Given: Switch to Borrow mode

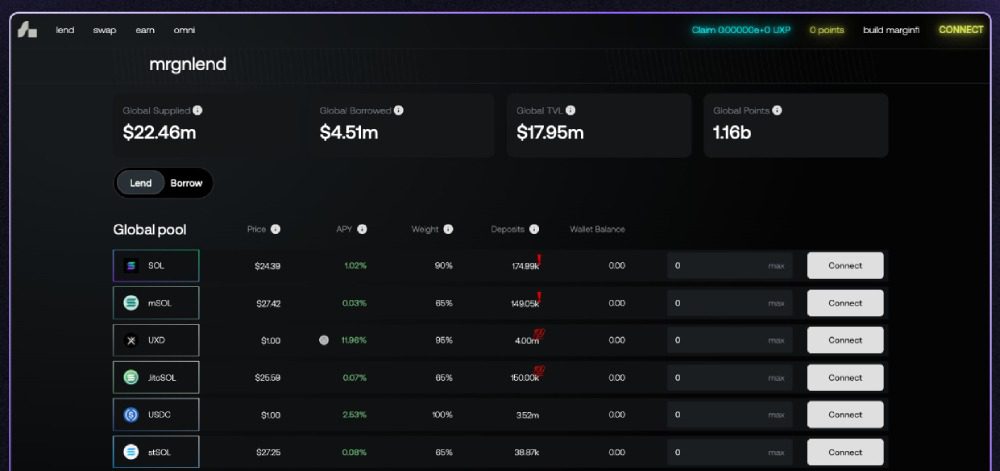Looking at the screenshot, I should 186,183.
